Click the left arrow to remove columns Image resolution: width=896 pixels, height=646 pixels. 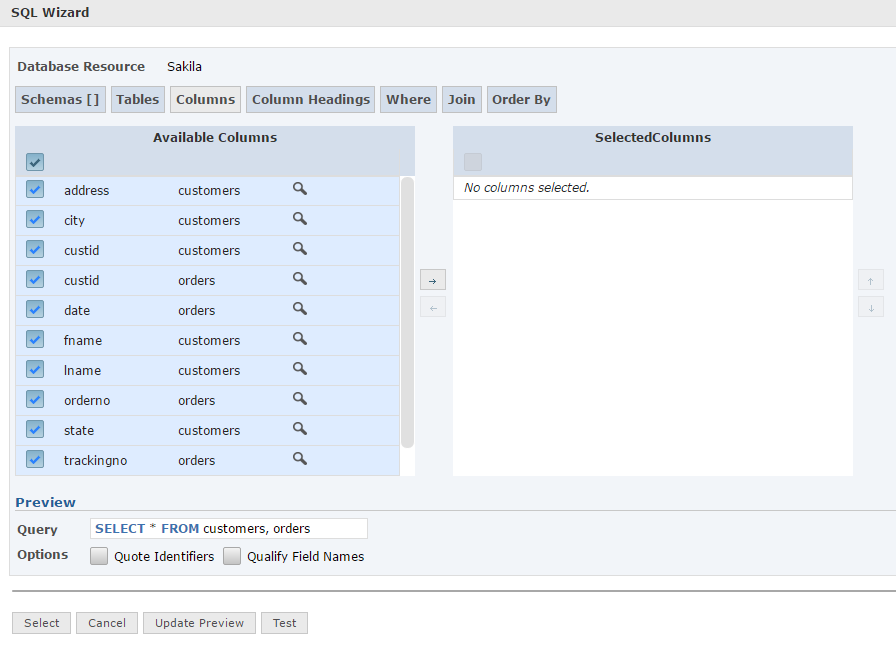point(432,307)
